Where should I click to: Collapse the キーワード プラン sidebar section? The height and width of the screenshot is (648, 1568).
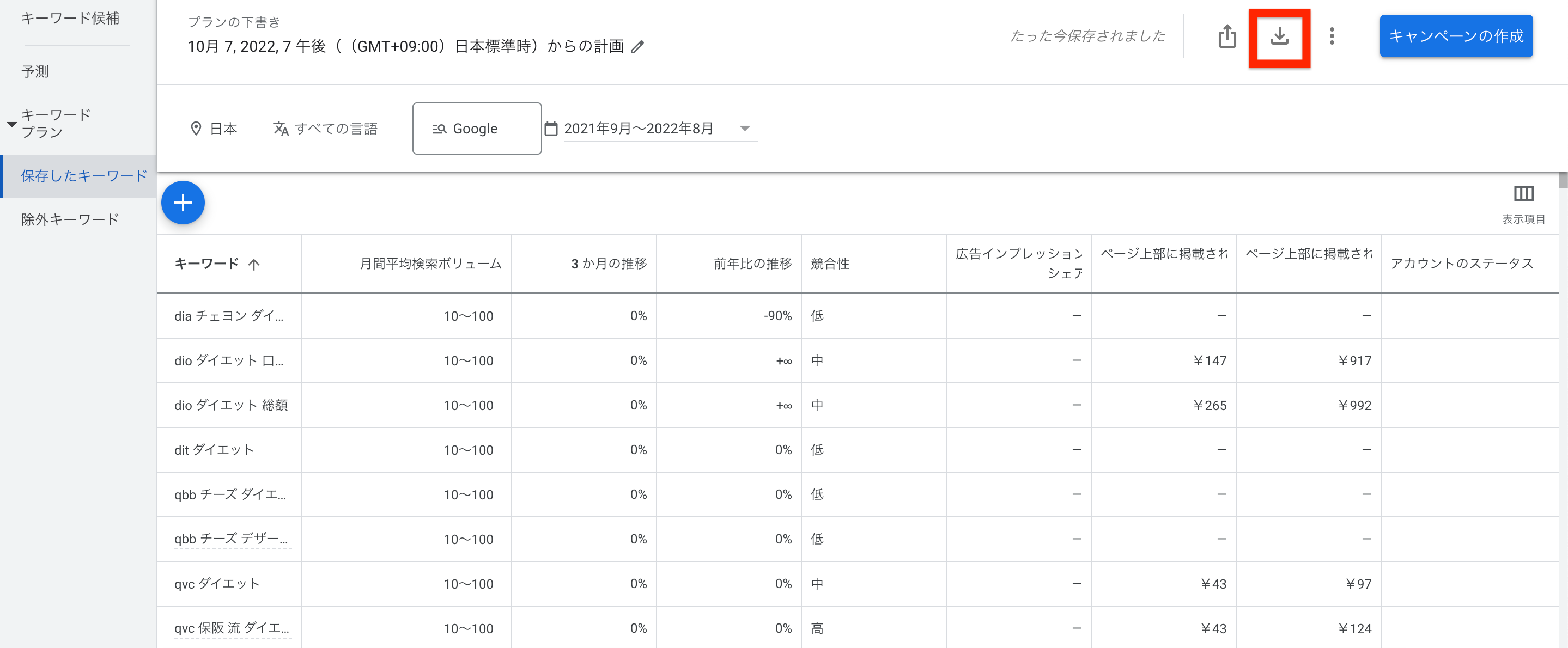[x=11, y=124]
